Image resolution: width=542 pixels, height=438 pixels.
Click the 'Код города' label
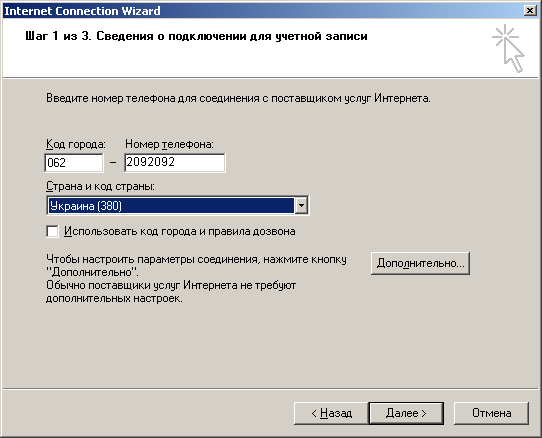(x=76, y=144)
